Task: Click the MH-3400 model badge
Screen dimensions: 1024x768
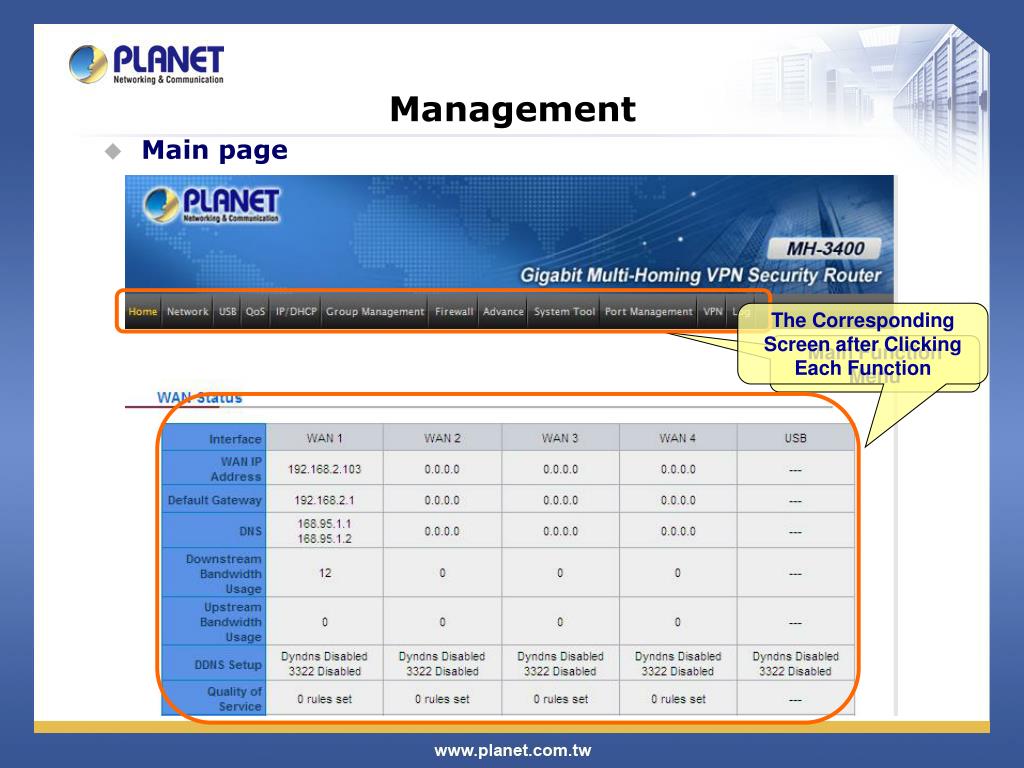Action: (825, 248)
